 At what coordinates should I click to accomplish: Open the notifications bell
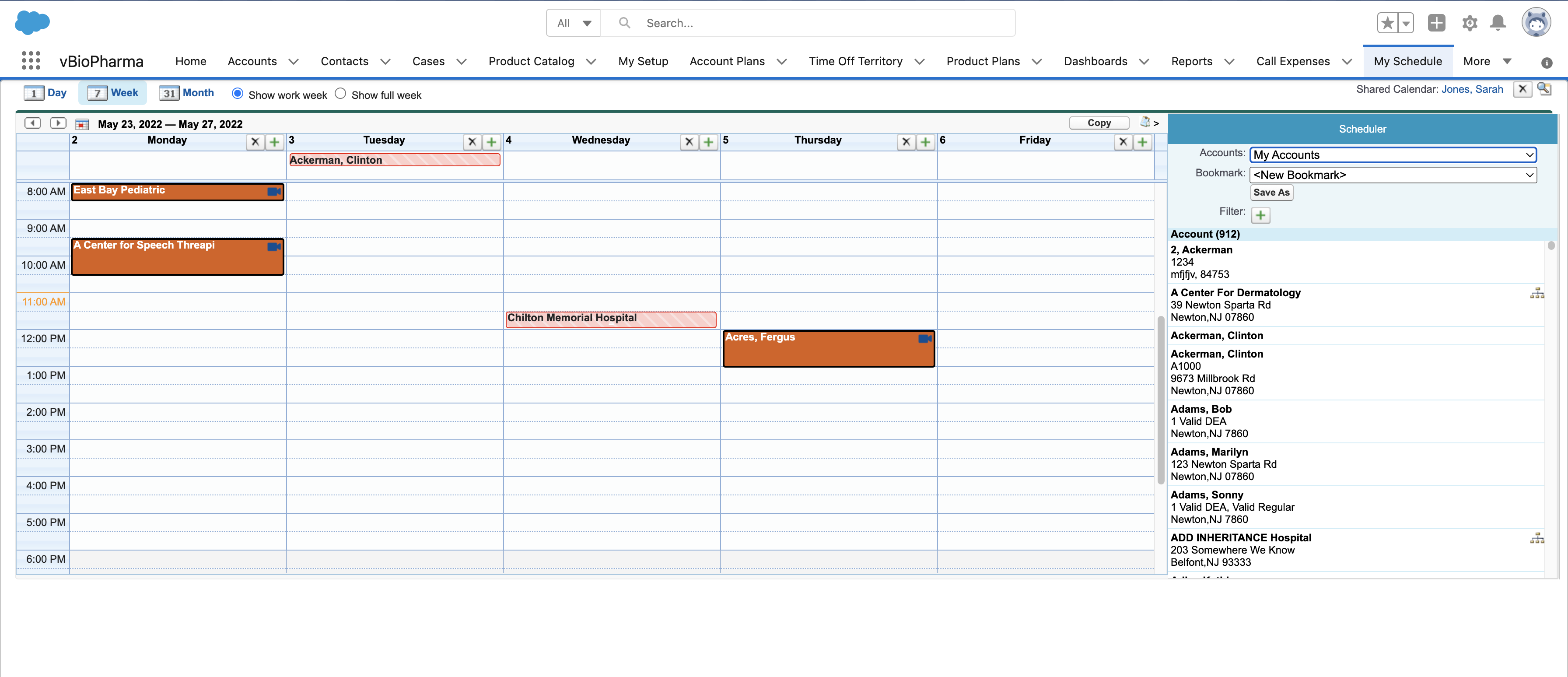click(1498, 23)
